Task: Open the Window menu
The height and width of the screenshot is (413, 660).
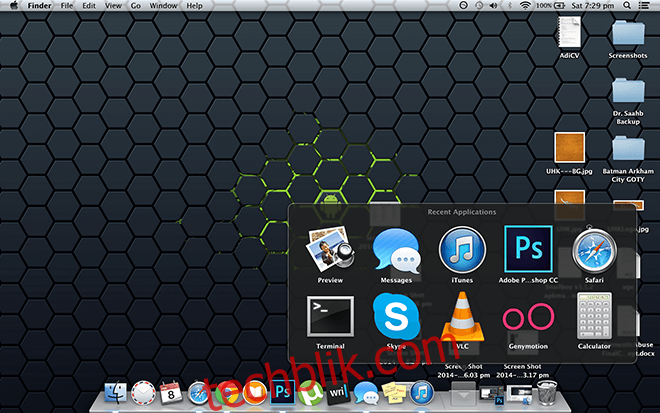Action: (x=163, y=5)
